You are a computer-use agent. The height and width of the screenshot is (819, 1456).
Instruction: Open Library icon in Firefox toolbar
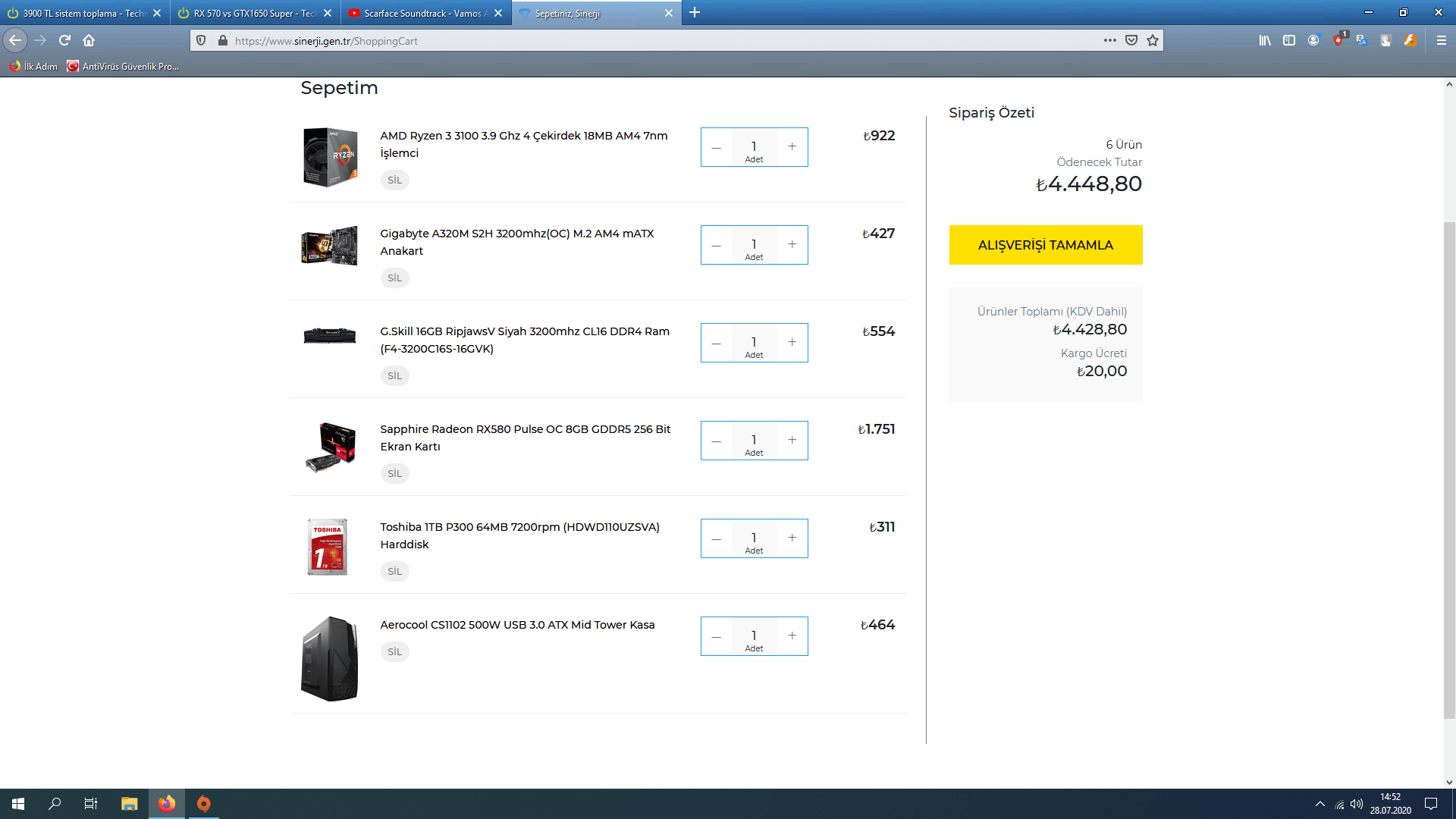tap(1265, 40)
